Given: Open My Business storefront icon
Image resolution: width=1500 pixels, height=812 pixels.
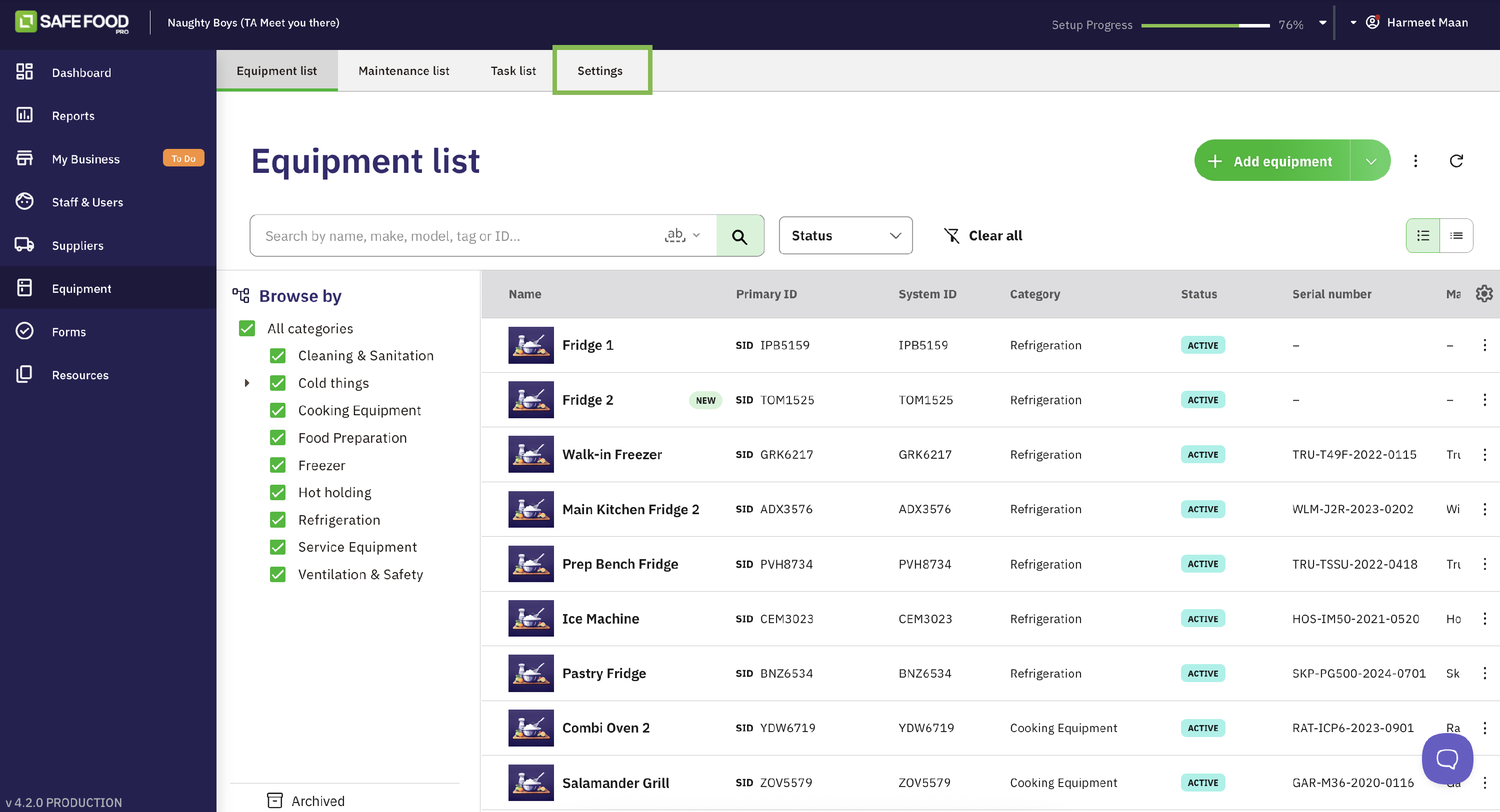Looking at the screenshot, I should coord(24,158).
